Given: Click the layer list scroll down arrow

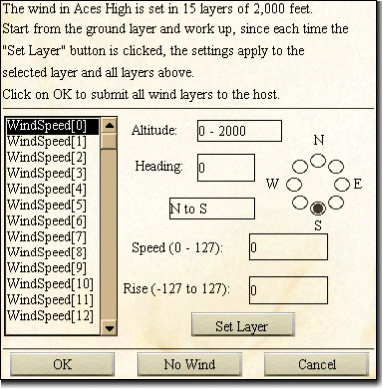Looking at the screenshot, I should 109,328.
